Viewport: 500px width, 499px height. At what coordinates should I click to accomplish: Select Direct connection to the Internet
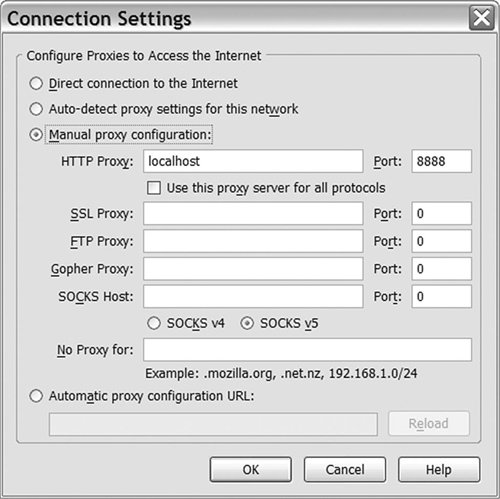(x=36, y=83)
